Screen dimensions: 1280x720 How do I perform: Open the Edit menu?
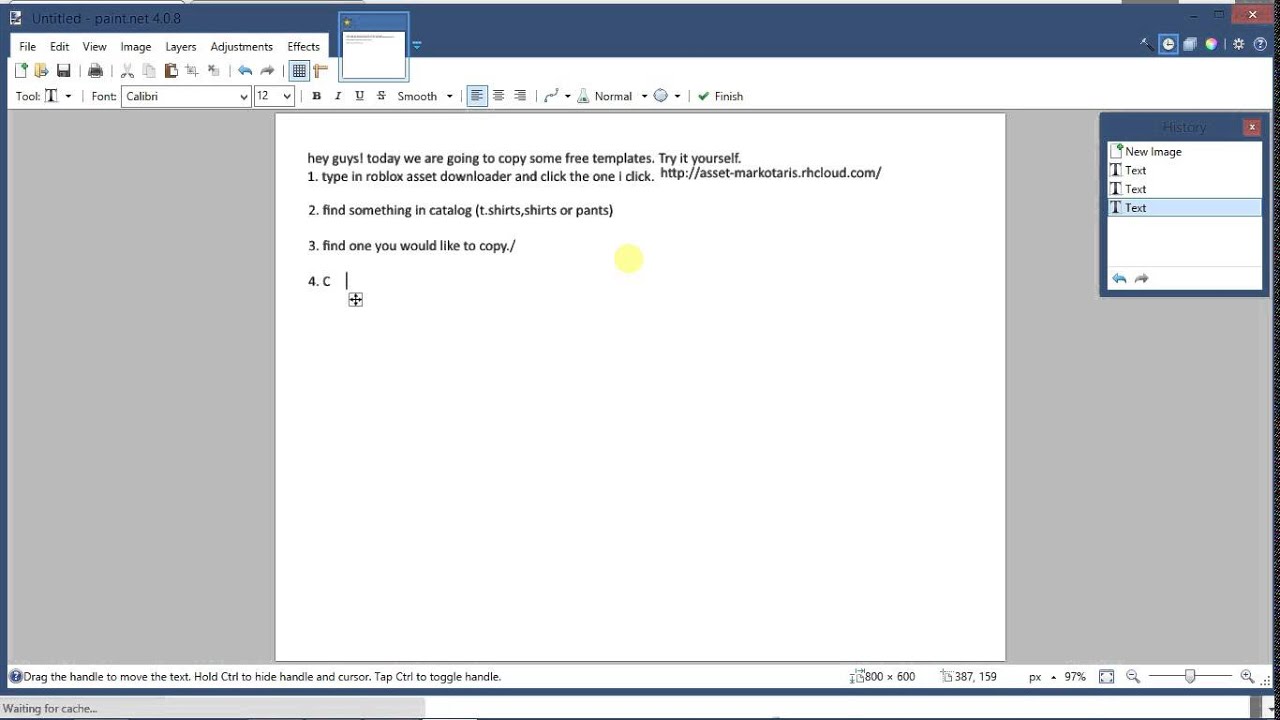click(60, 46)
